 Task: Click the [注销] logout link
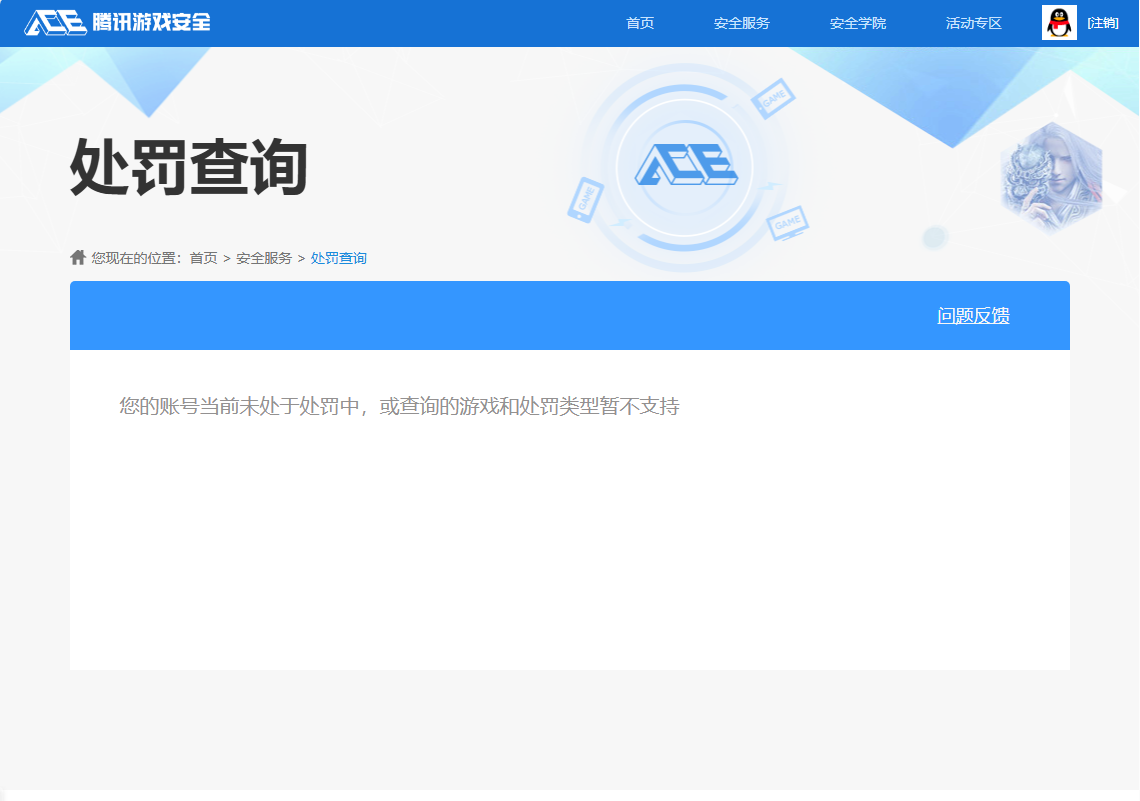click(1103, 22)
